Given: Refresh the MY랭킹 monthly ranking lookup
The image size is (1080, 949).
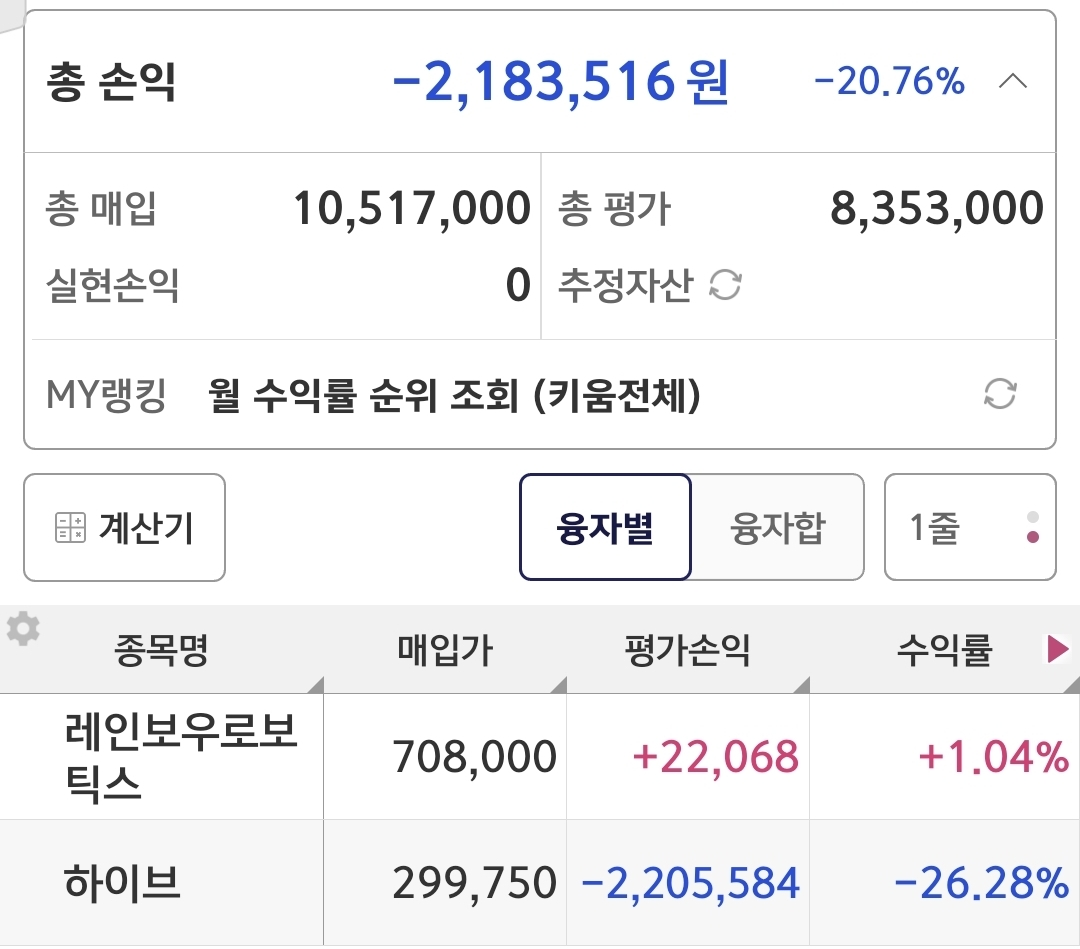Looking at the screenshot, I should [x=1000, y=394].
